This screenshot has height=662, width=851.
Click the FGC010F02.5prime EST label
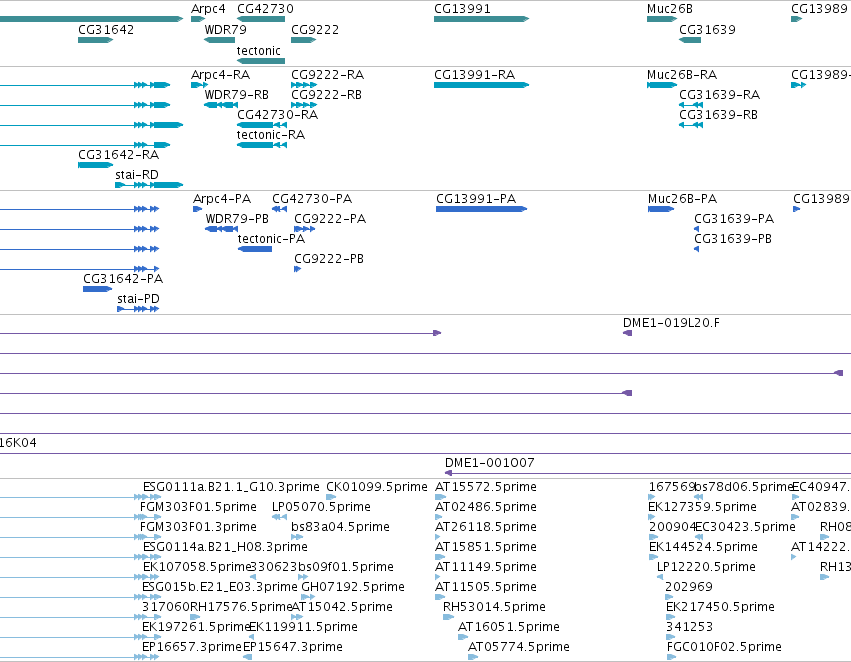point(724,648)
